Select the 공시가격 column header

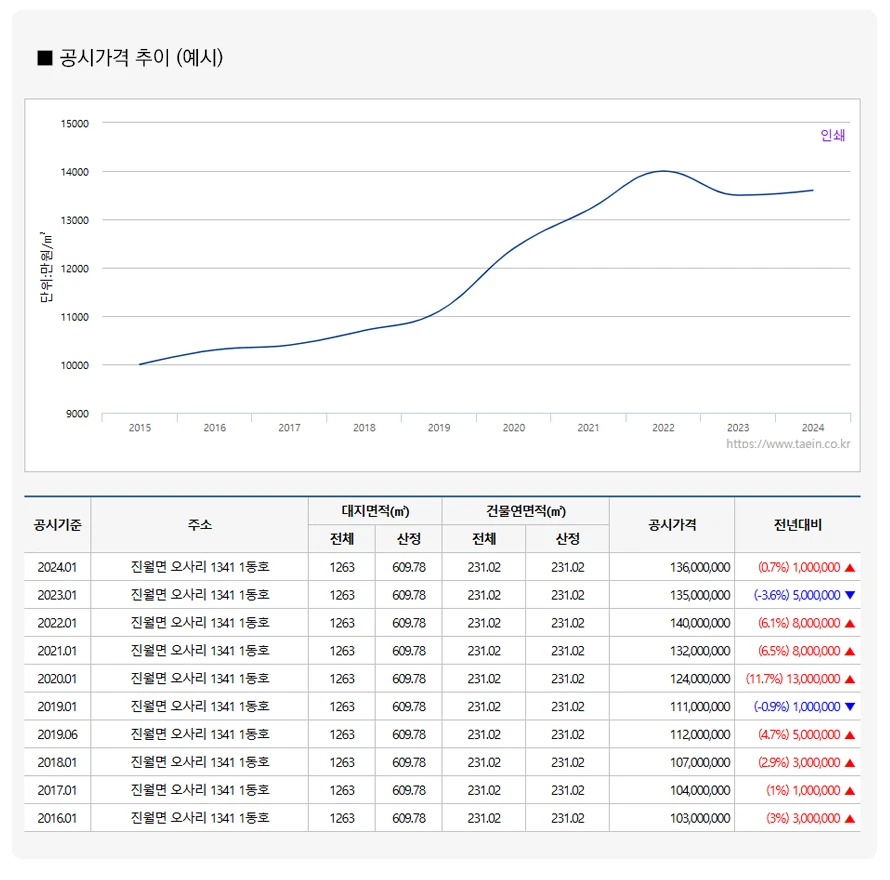(671, 524)
